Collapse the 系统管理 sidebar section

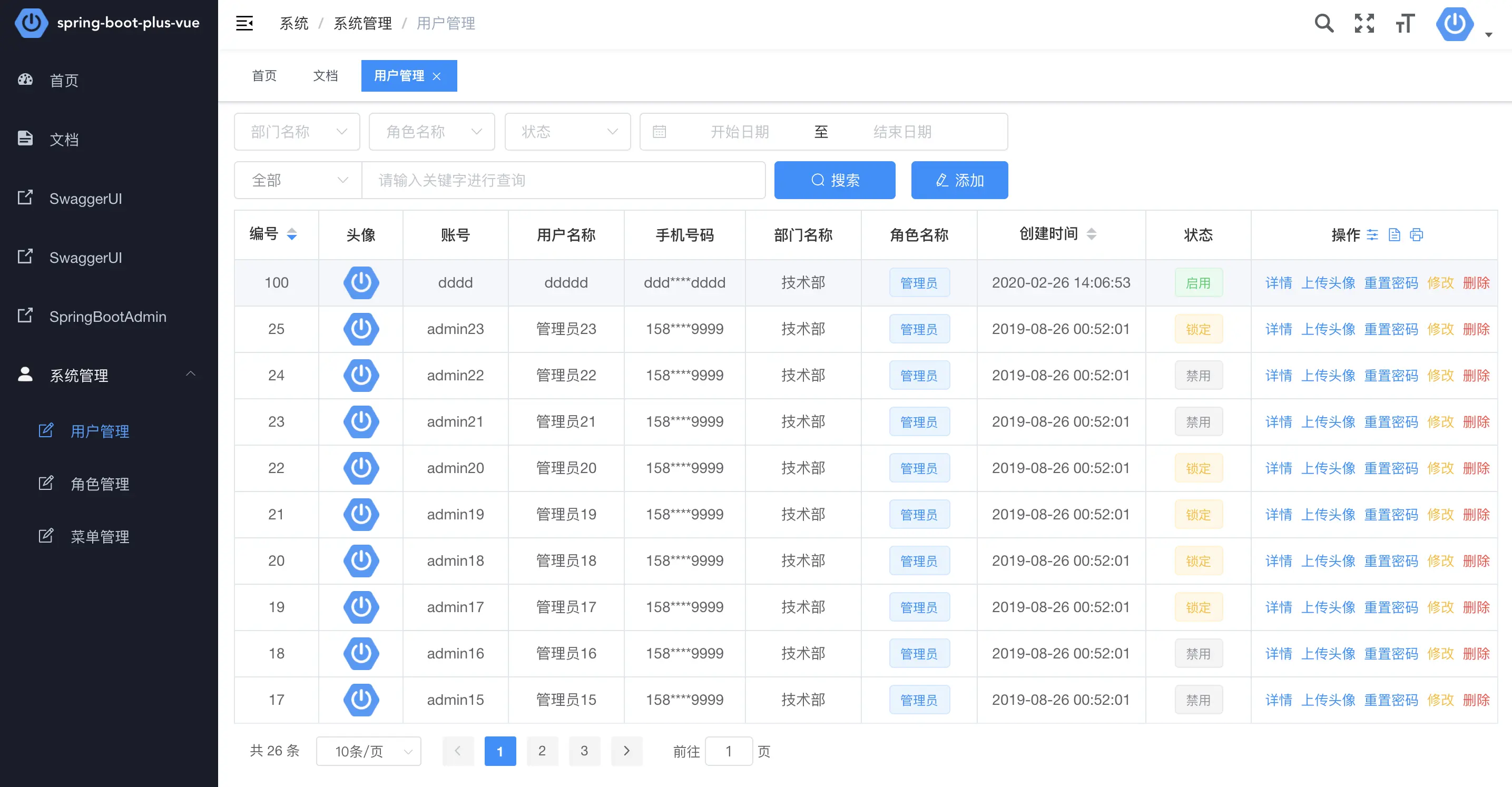[191, 374]
